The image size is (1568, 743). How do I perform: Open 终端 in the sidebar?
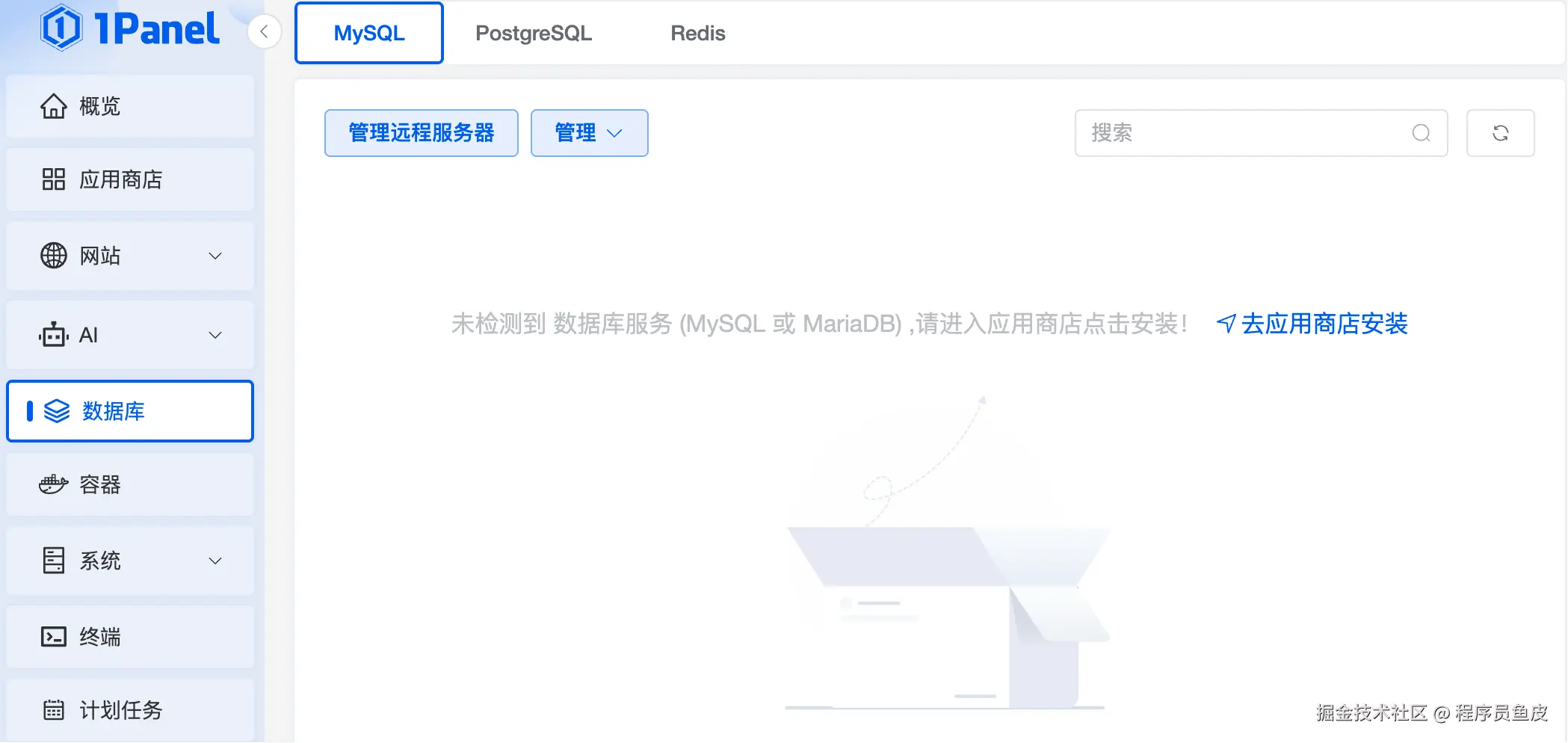[130, 637]
